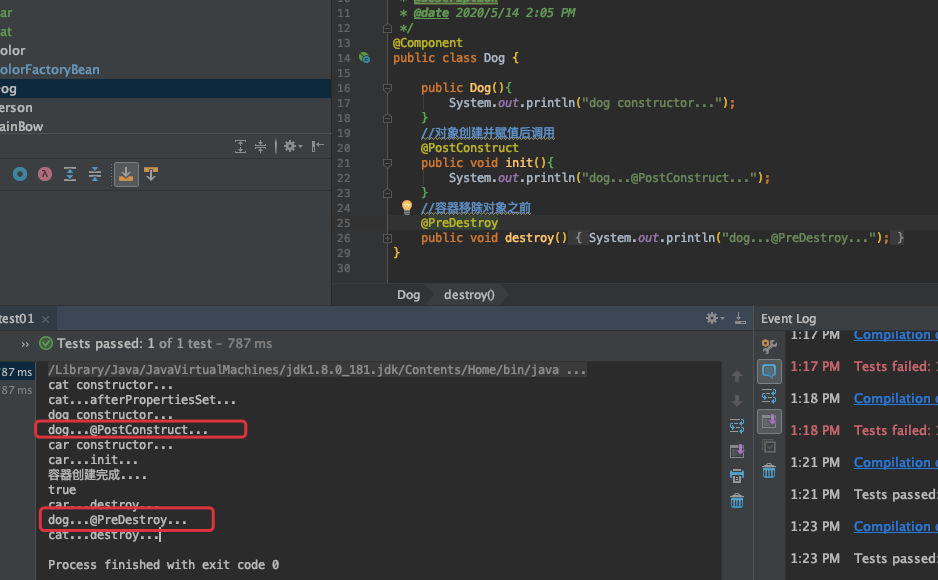The width and height of the screenshot is (938, 580).
Task: Expand hidden test toolbar with double chevron
Action: [x=25, y=344]
